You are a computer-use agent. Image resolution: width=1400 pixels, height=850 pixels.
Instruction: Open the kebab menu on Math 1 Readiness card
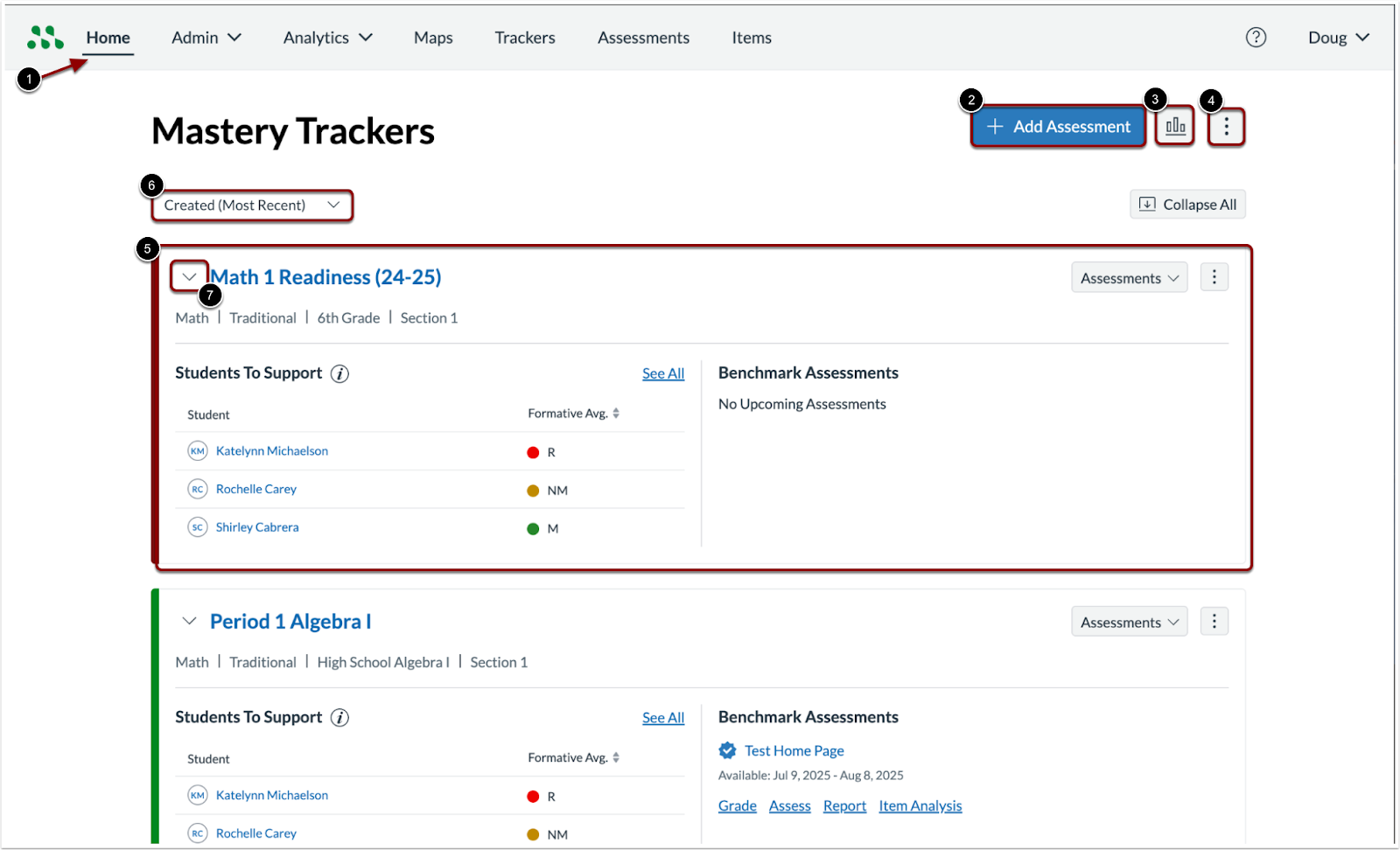pyautogui.click(x=1214, y=276)
